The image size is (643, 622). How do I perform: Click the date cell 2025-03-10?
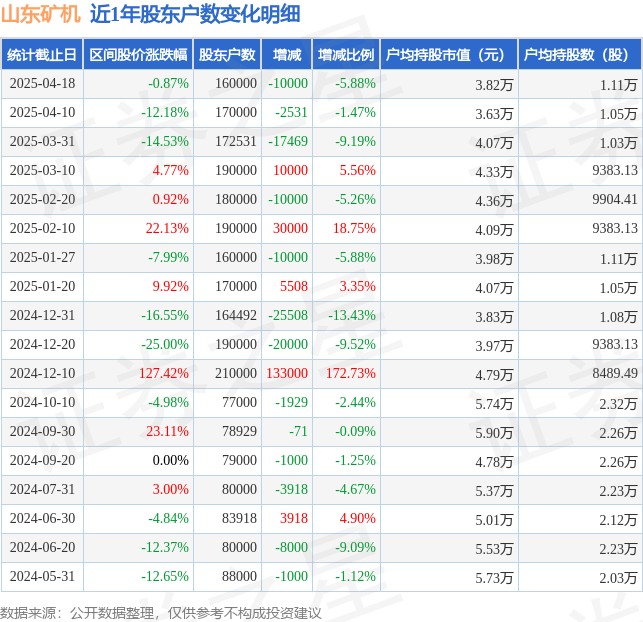(x=43, y=170)
